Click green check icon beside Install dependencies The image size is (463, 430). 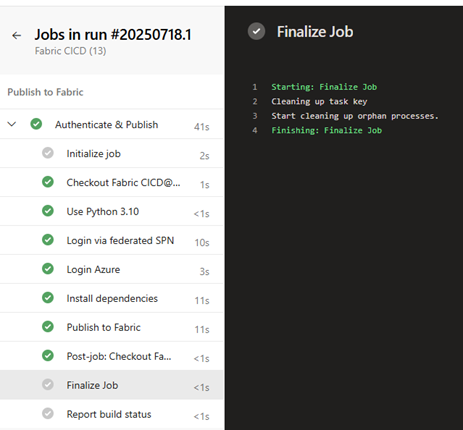48,298
